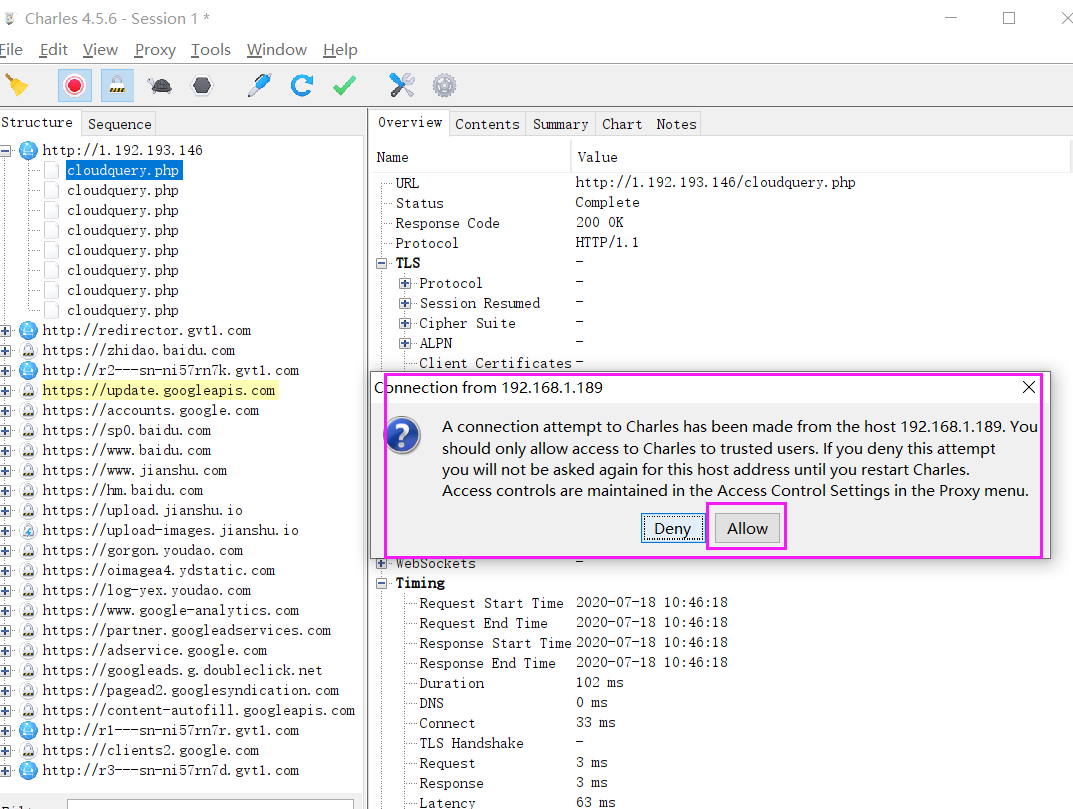Toggle SSL proxying with the padlock icon
This screenshot has height=809, width=1073.
point(117,86)
